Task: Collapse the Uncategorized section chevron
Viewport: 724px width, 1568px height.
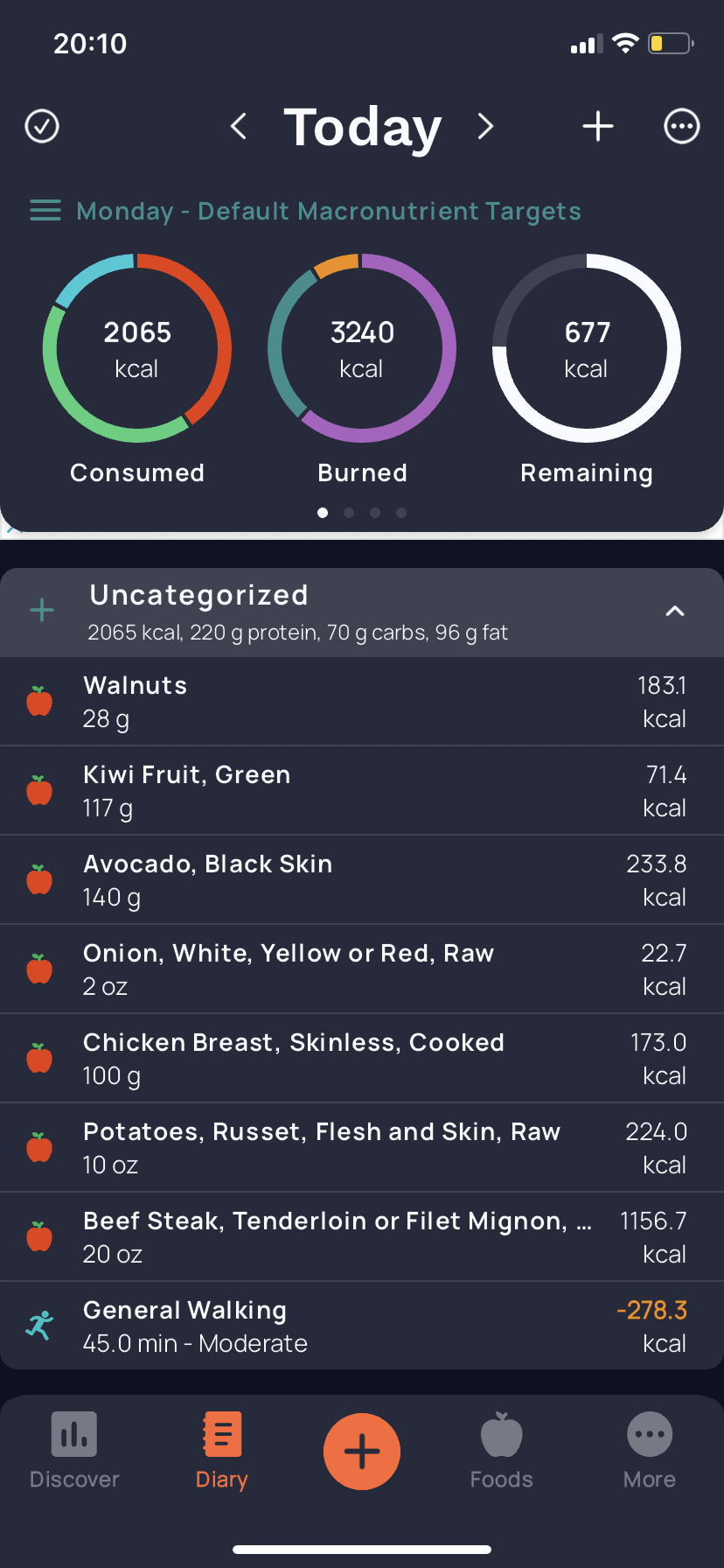Action: (x=675, y=611)
